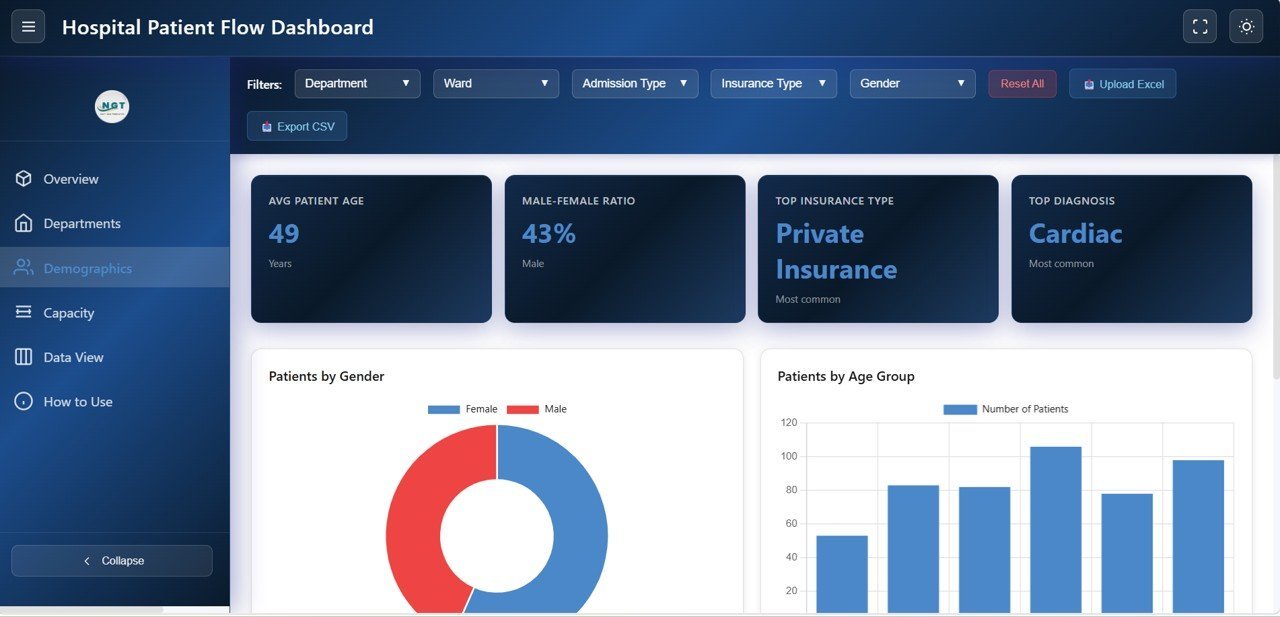Toggle fullscreen mode icon

1199,27
